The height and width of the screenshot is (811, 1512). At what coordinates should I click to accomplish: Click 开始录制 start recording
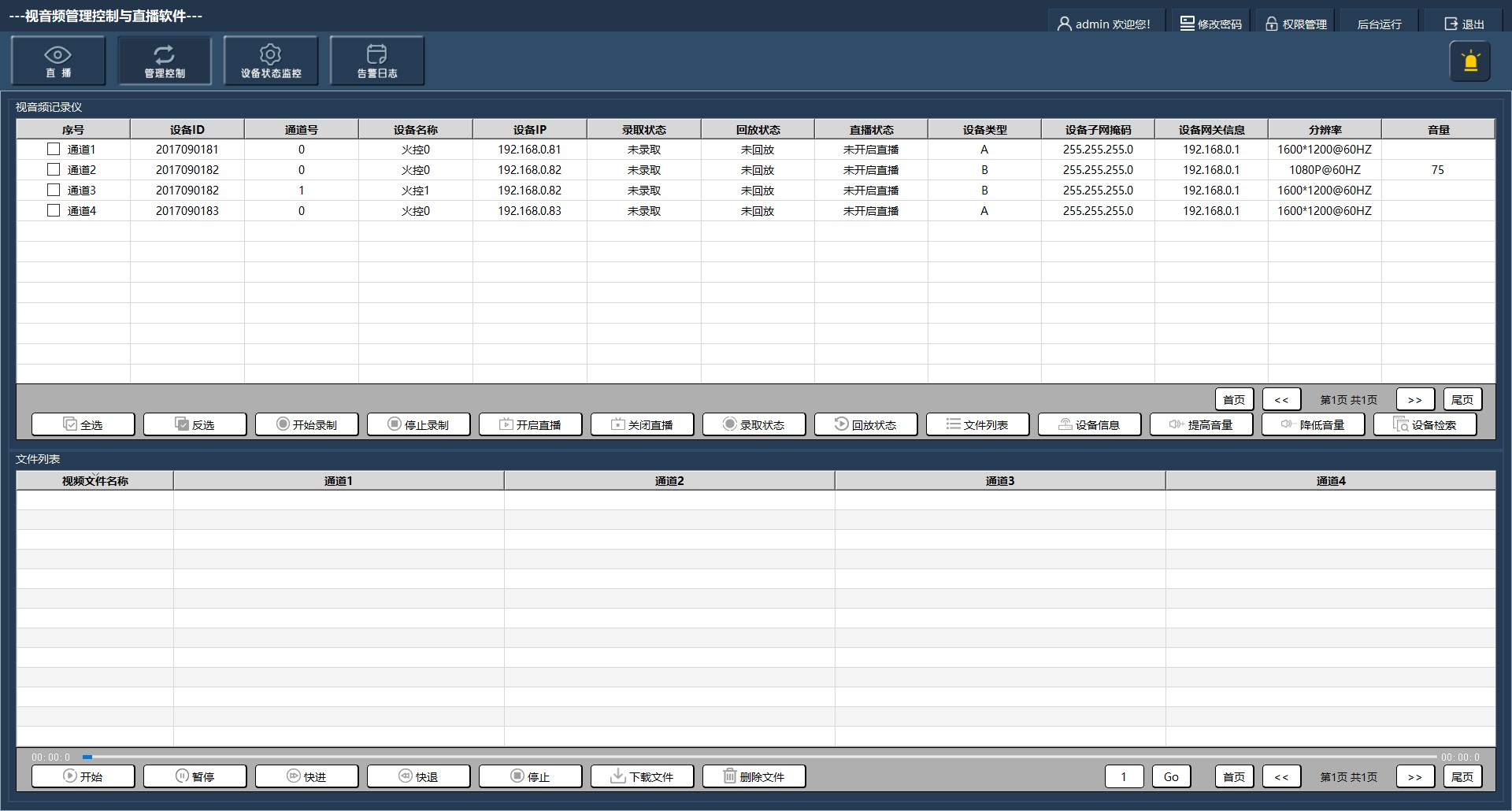coord(307,424)
